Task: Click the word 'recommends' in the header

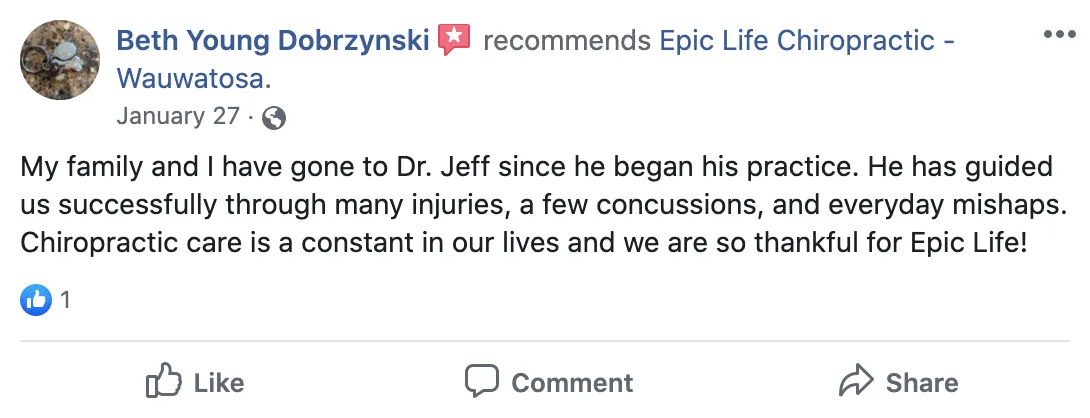Action: pos(567,41)
